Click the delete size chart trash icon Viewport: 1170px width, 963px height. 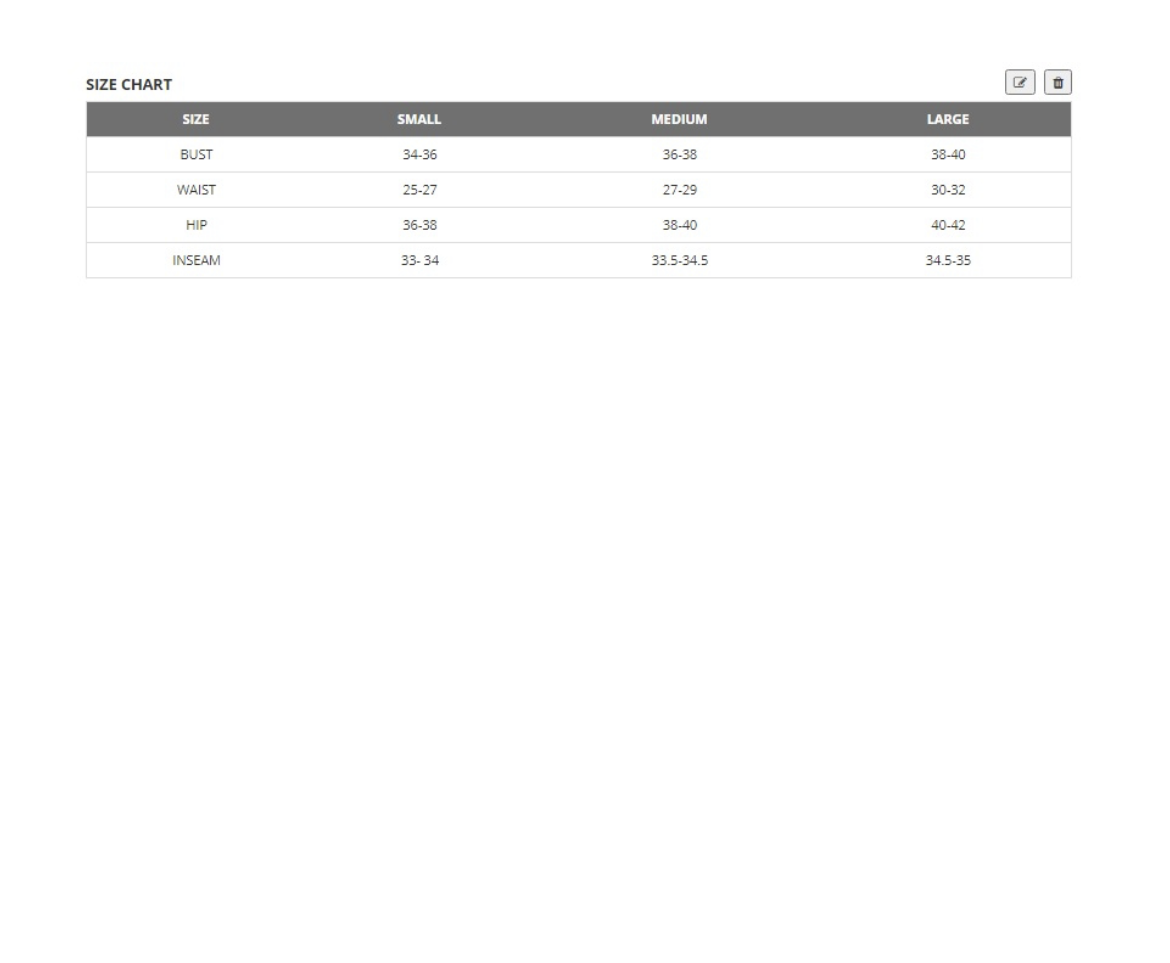pos(1057,83)
